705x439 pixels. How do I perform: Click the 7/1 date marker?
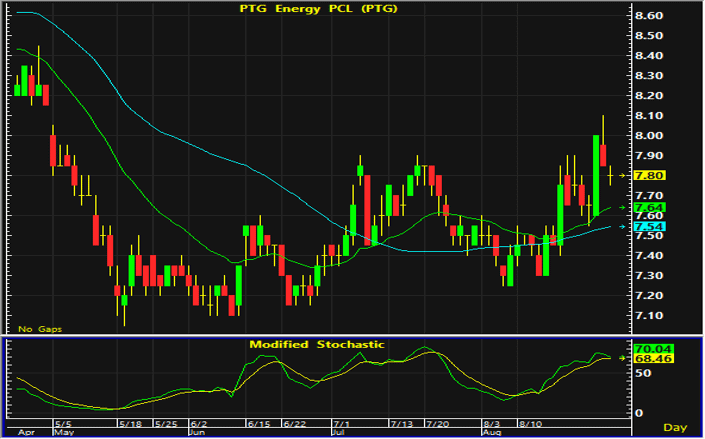(342, 424)
